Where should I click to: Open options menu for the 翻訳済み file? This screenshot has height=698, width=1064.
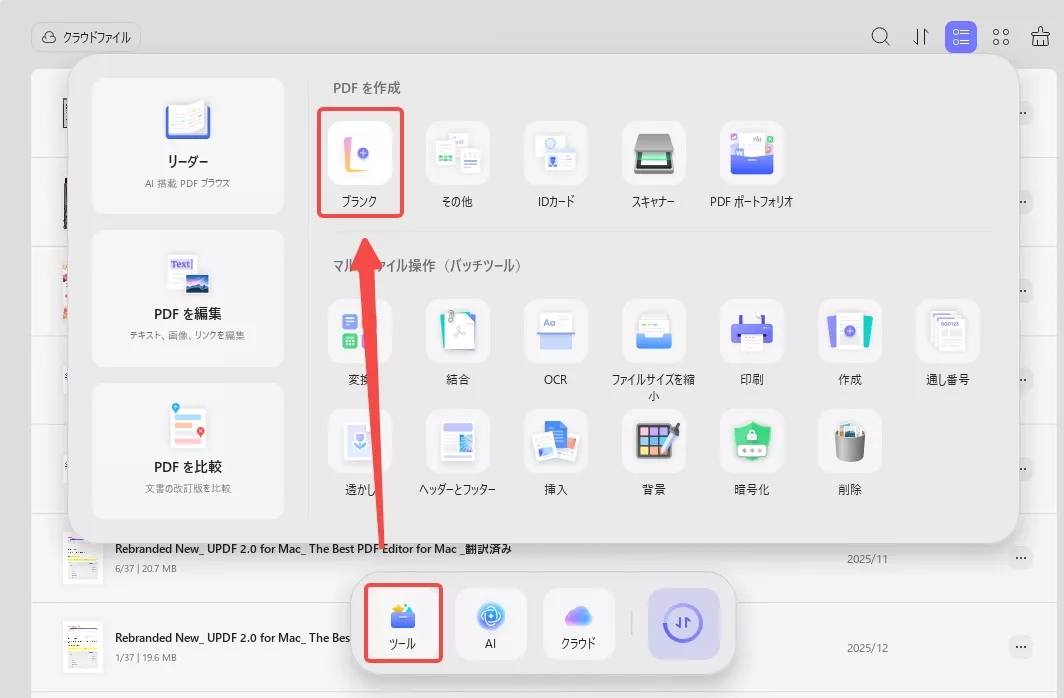coord(1023,558)
